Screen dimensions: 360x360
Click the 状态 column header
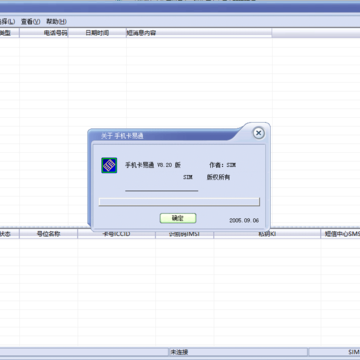[9, 234]
